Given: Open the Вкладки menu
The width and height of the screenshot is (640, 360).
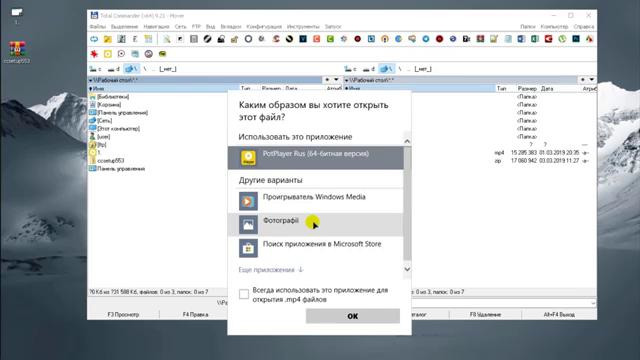Looking at the screenshot, I should (x=231, y=27).
